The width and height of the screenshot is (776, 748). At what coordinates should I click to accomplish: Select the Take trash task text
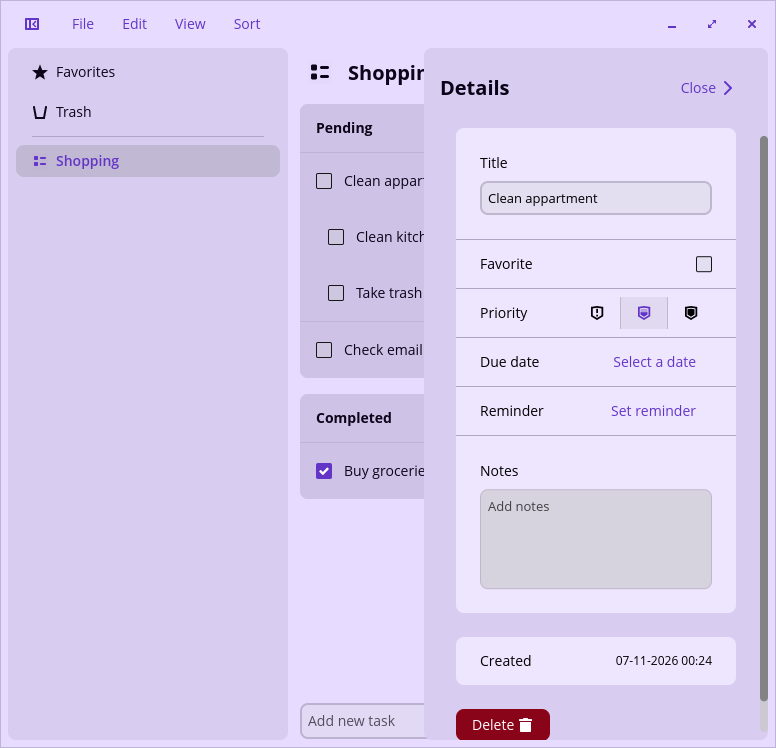point(389,293)
